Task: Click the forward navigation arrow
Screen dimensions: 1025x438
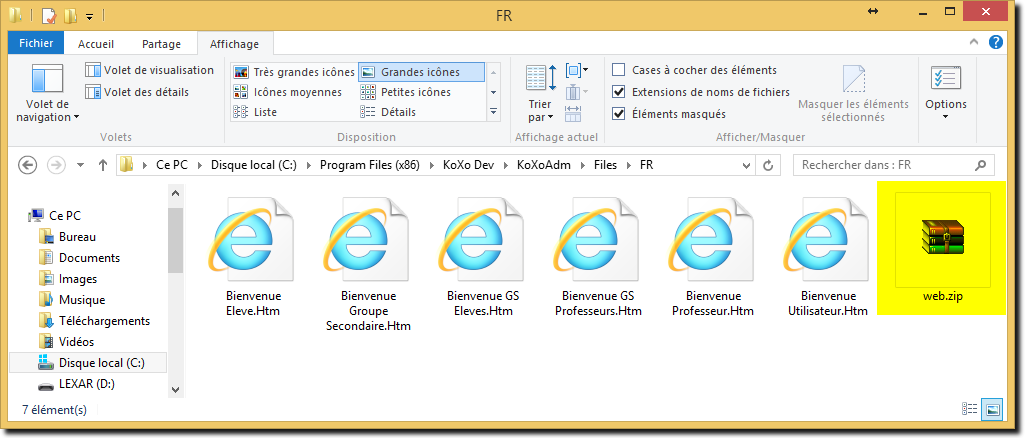Action: 57,165
